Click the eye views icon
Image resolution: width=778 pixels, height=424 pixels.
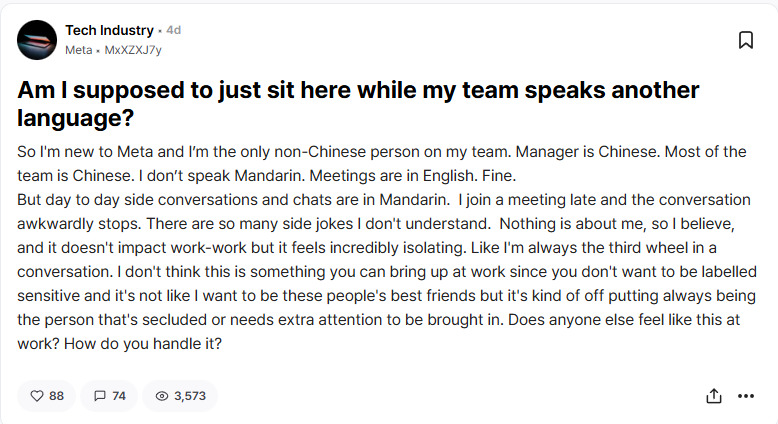click(161, 396)
